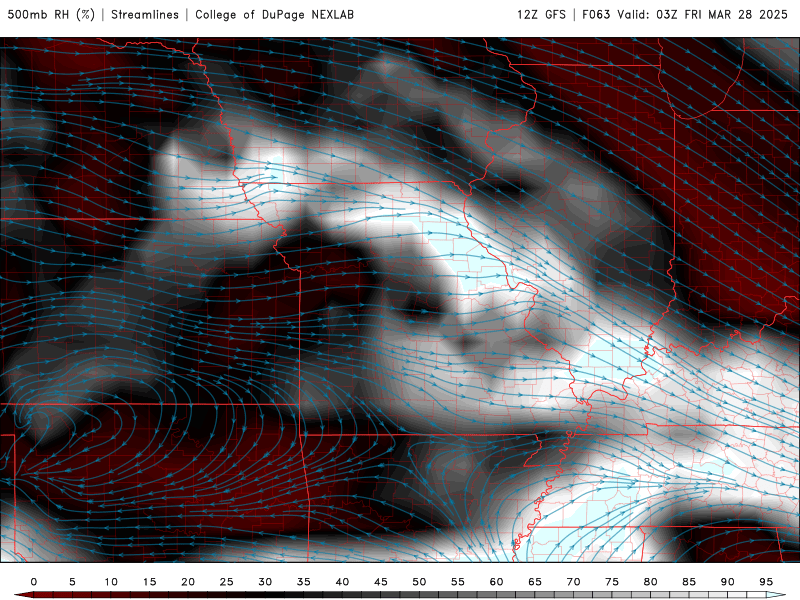Click the "25" colorbar scale label
The height and width of the screenshot is (600, 800).
(x=227, y=582)
